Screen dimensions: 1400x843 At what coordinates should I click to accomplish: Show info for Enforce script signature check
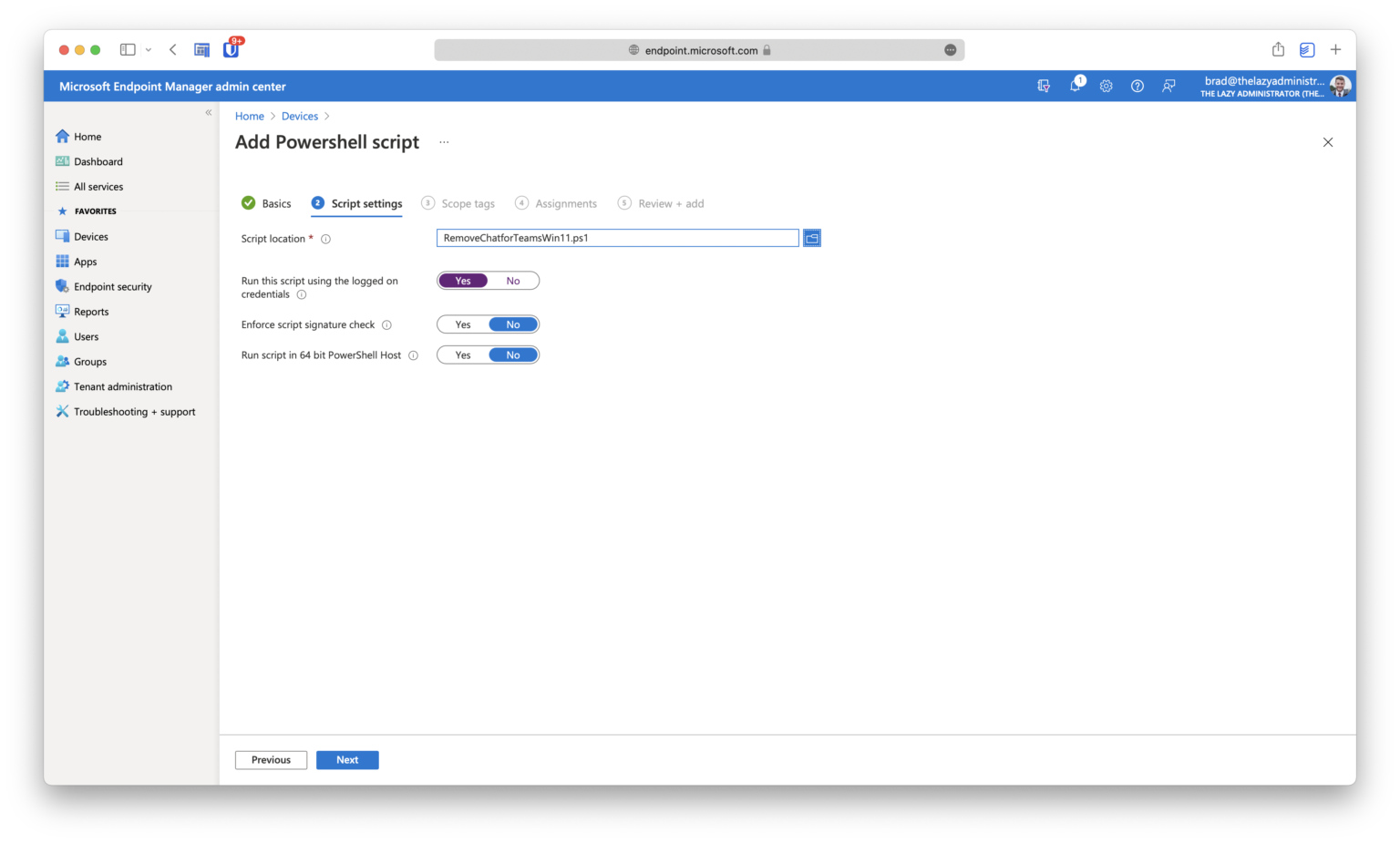pos(386,325)
